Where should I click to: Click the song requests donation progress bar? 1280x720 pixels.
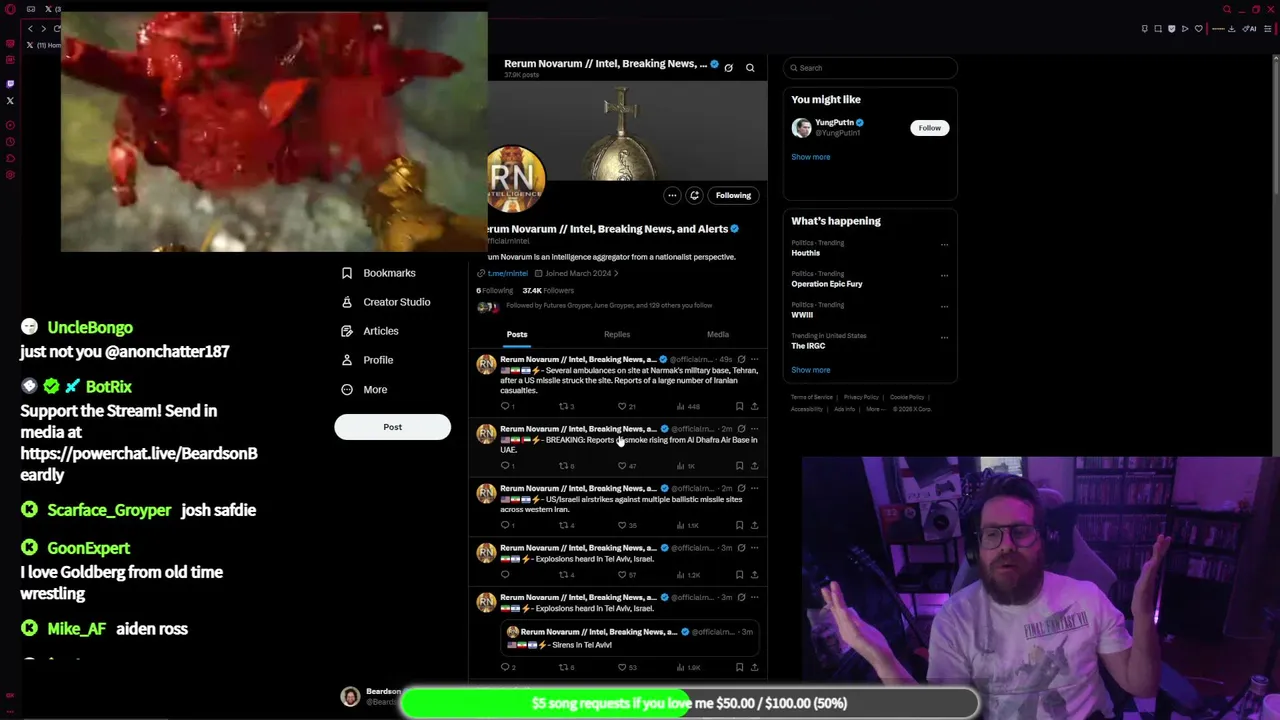(x=690, y=703)
